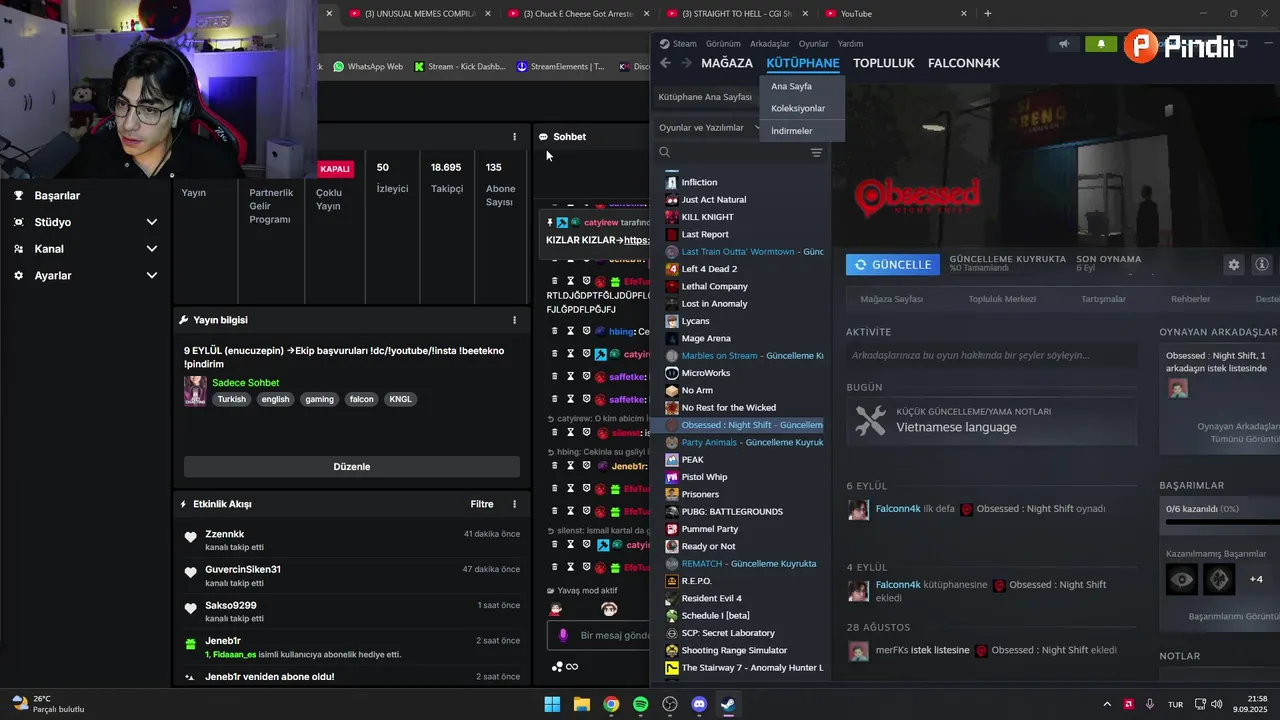Click the Steam forward navigation arrow
Viewport: 1280px width, 720px height.
[686, 63]
